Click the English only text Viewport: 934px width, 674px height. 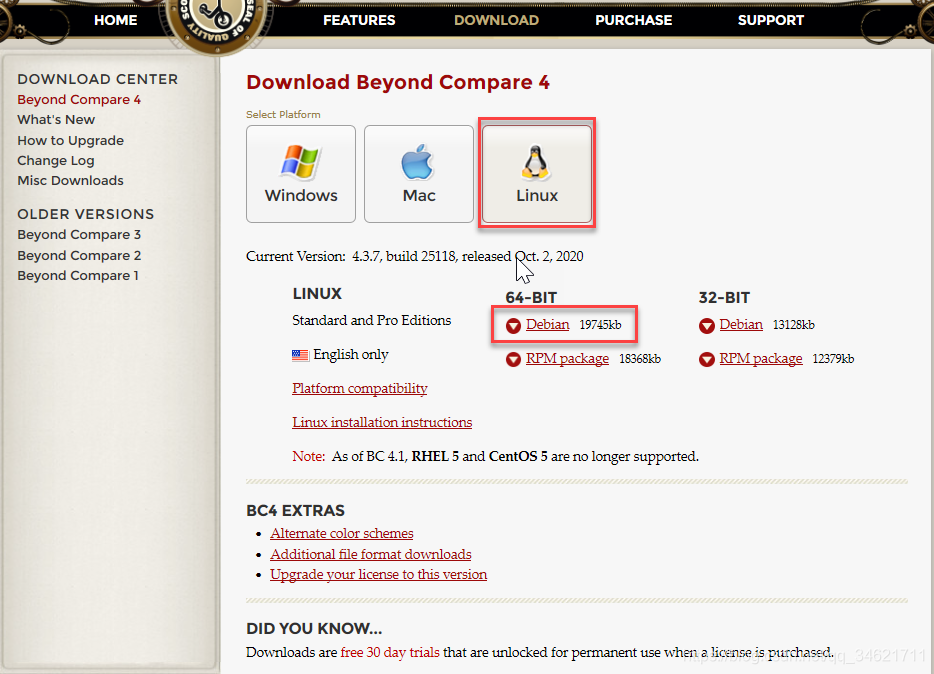pyautogui.click(x=351, y=355)
